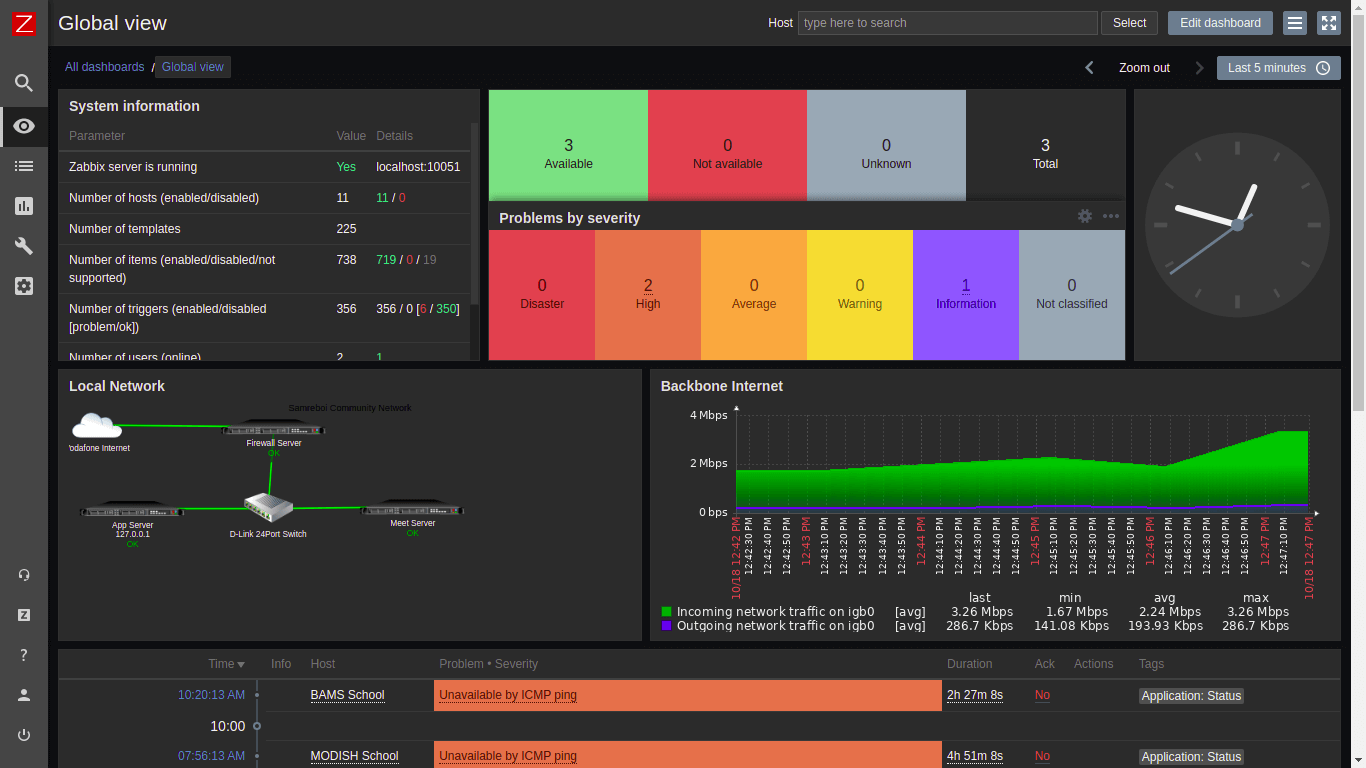Click the purple Information severity tile

(x=965, y=294)
